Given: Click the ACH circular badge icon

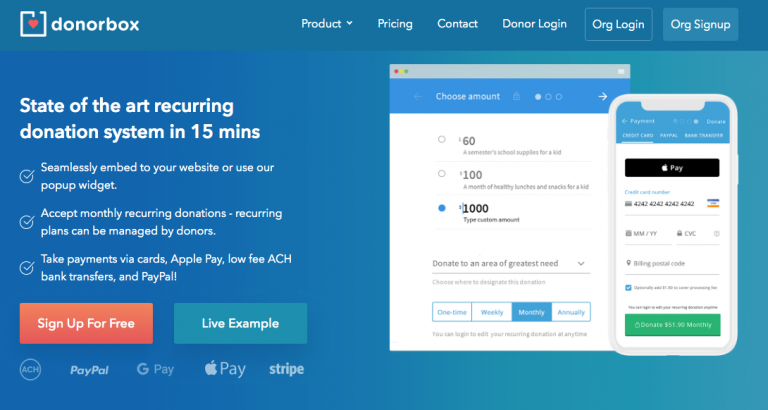Looking at the screenshot, I should click(x=30, y=370).
